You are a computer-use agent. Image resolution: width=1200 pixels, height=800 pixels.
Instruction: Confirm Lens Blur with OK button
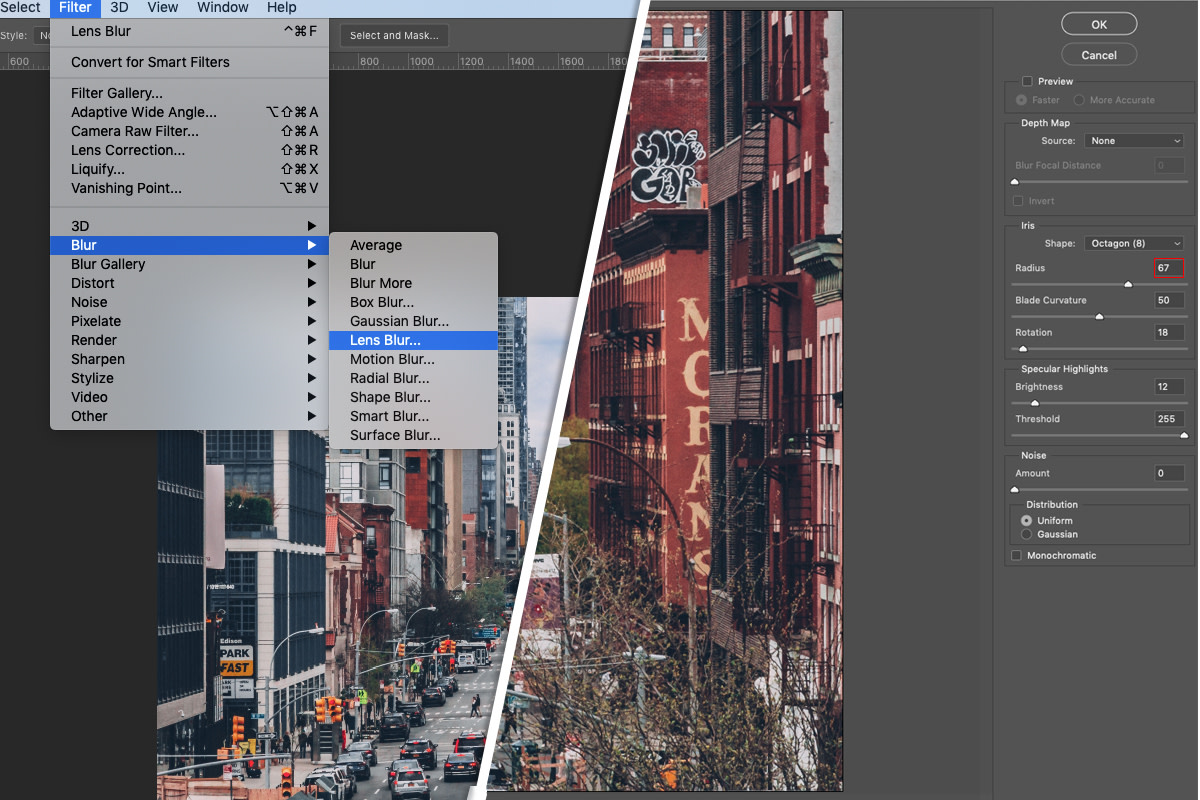tap(1099, 24)
